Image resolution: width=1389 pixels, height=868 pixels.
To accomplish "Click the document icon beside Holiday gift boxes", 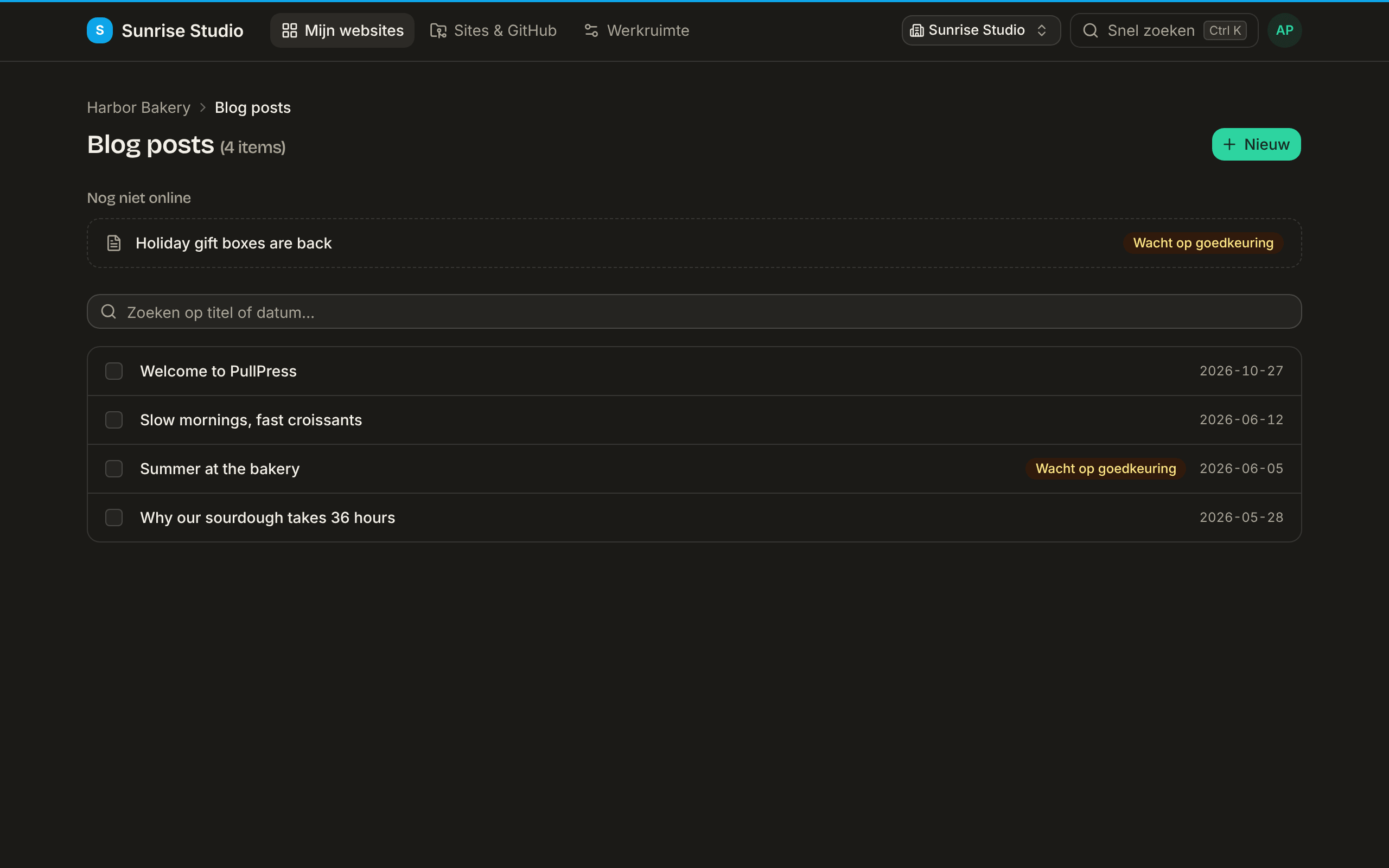I will click(113, 243).
